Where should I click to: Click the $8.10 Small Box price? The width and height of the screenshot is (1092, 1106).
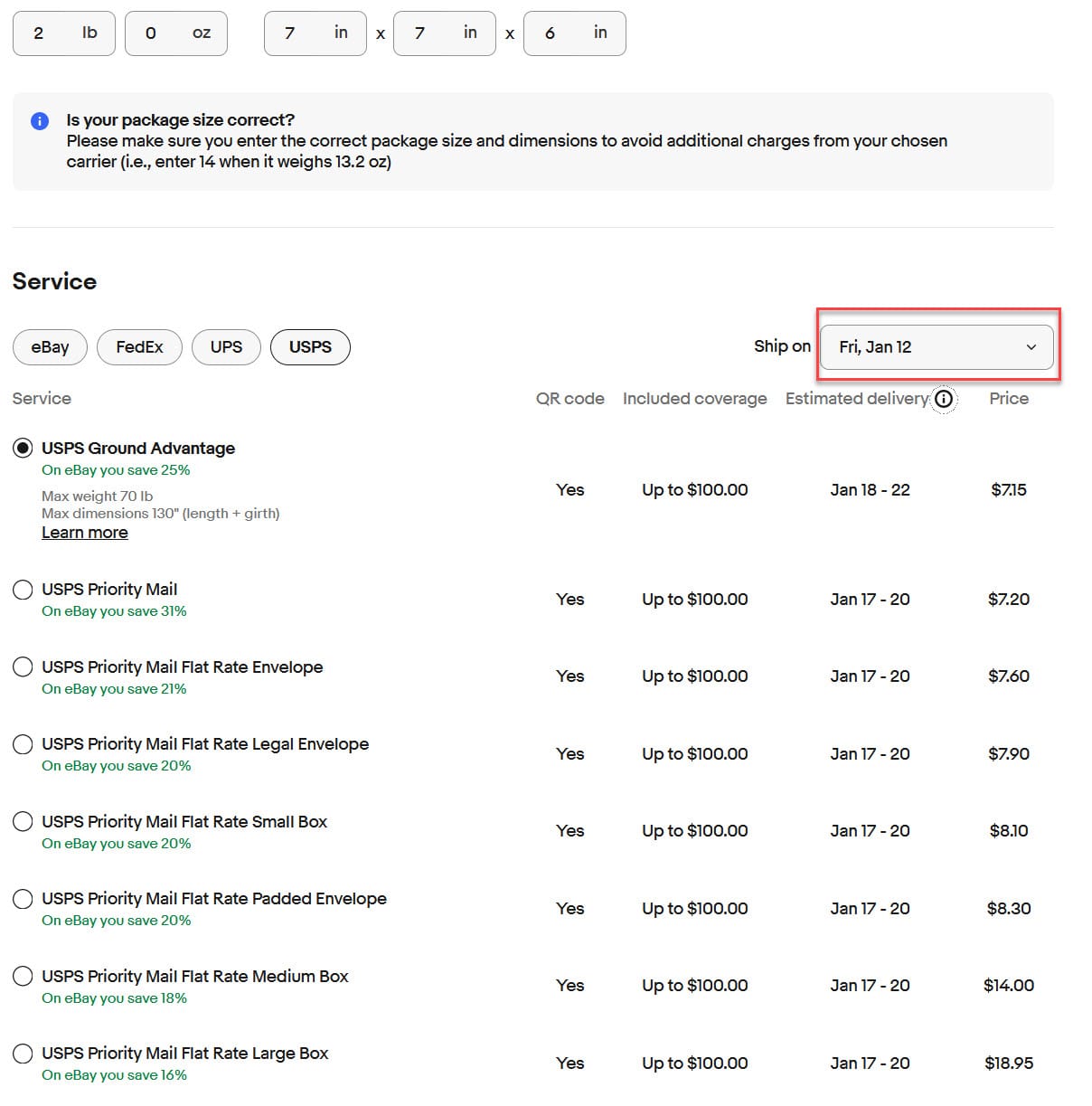[x=1009, y=831]
